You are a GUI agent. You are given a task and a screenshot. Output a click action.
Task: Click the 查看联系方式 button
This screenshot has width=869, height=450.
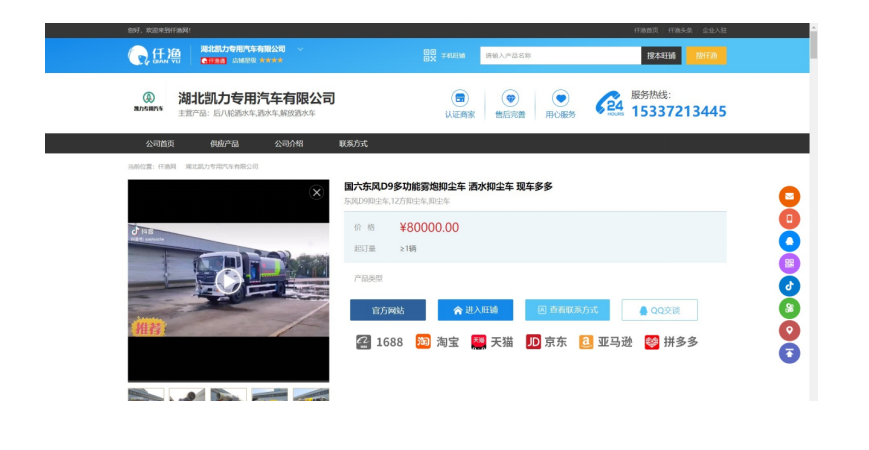click(568, 310)
